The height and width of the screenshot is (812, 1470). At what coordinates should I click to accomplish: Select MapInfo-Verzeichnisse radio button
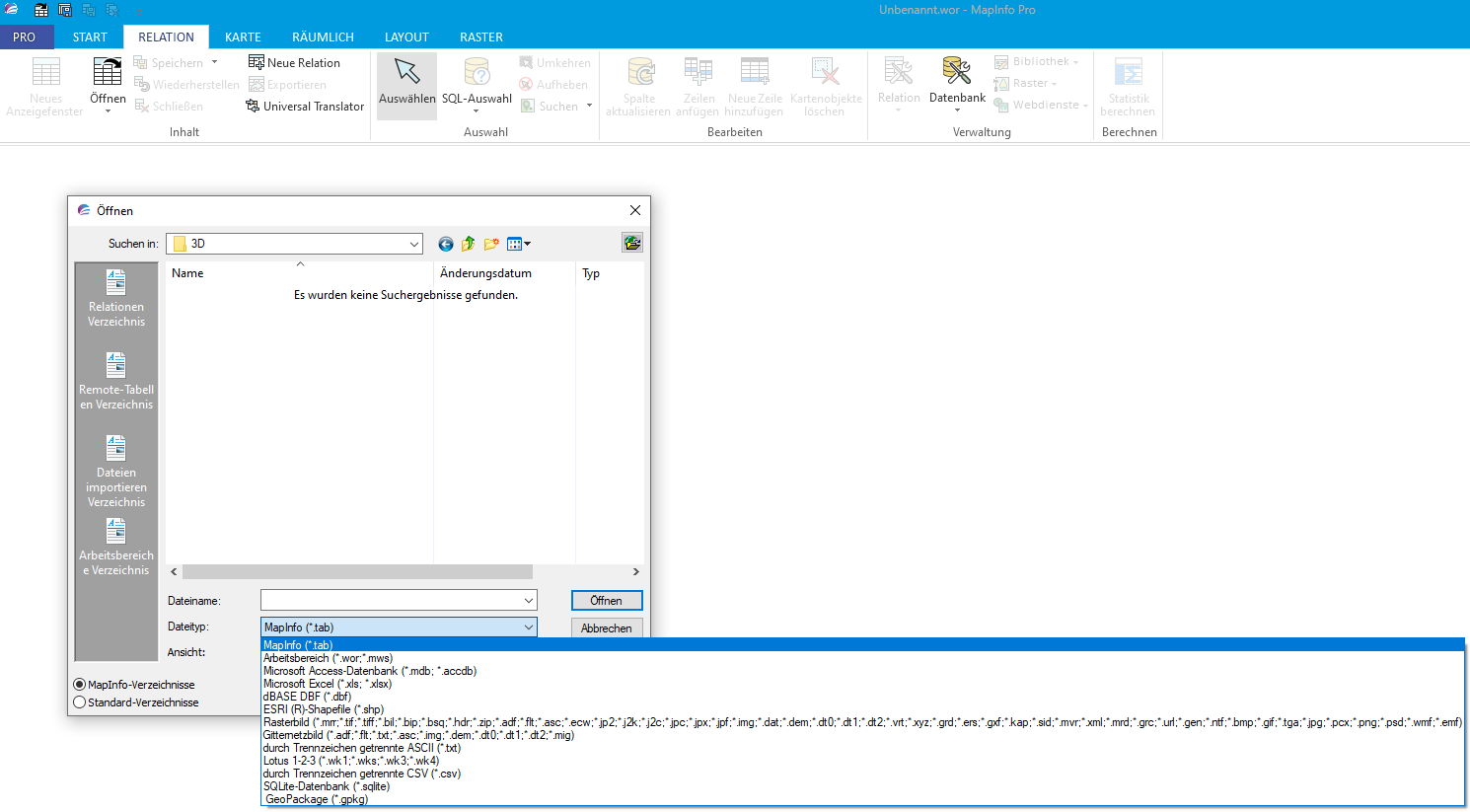point(80,685)
